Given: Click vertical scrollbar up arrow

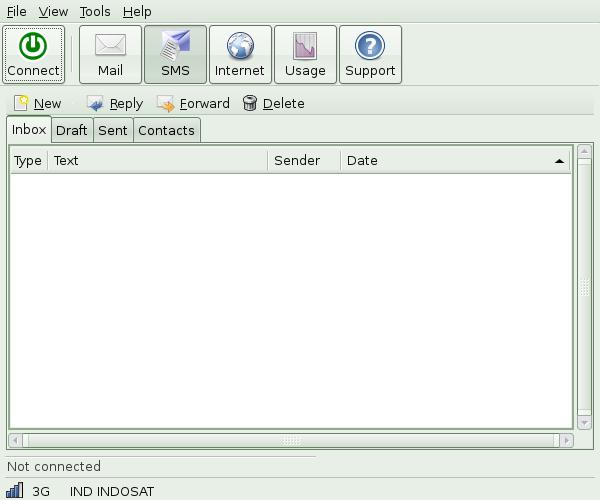Looking at the screenshot, I should pos(584,151).
